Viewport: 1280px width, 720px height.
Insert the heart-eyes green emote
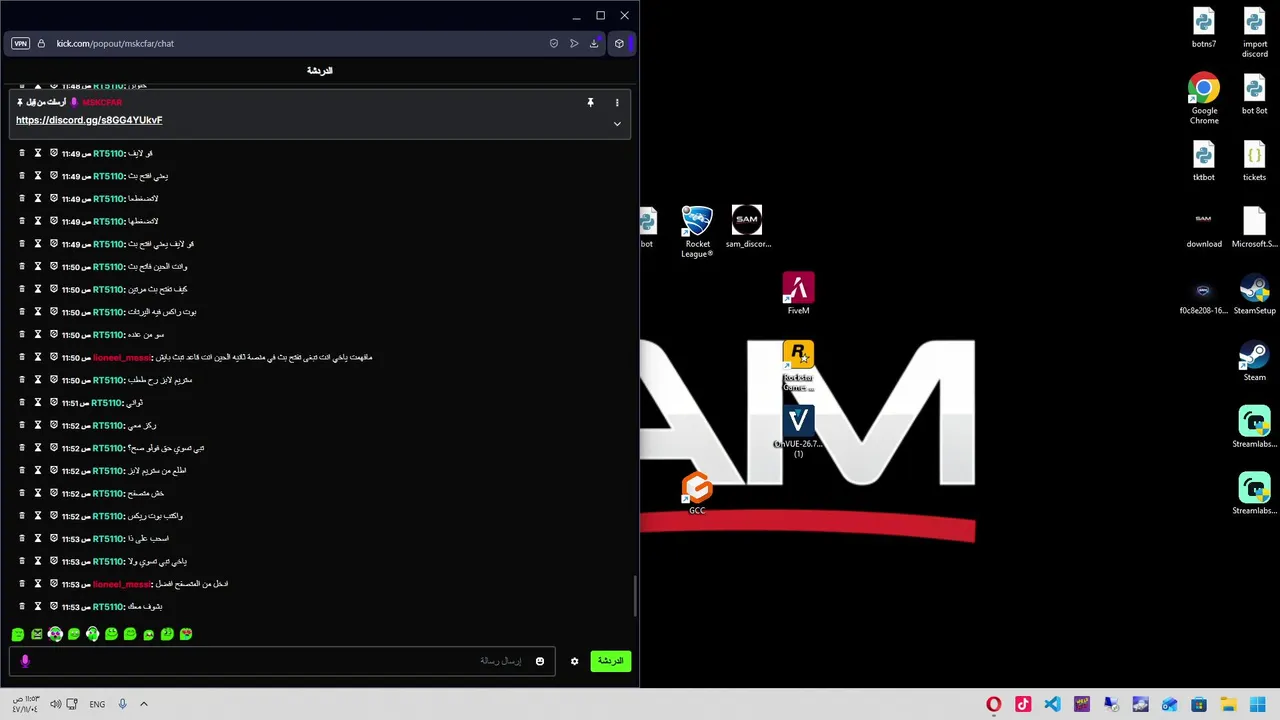pos(186,634)
